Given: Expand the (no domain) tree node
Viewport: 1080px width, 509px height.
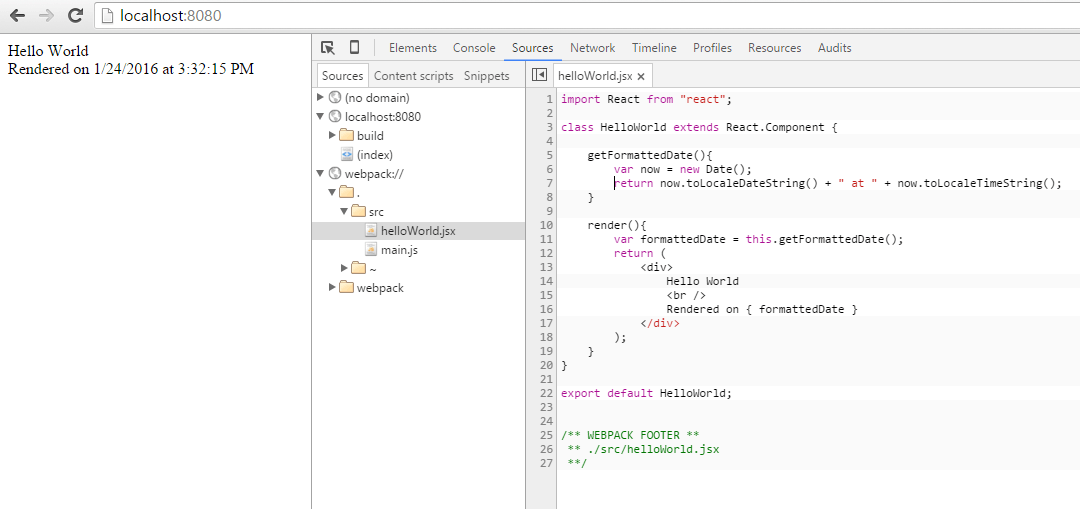Looking at the screenshot, I should [x=320, y=98].
